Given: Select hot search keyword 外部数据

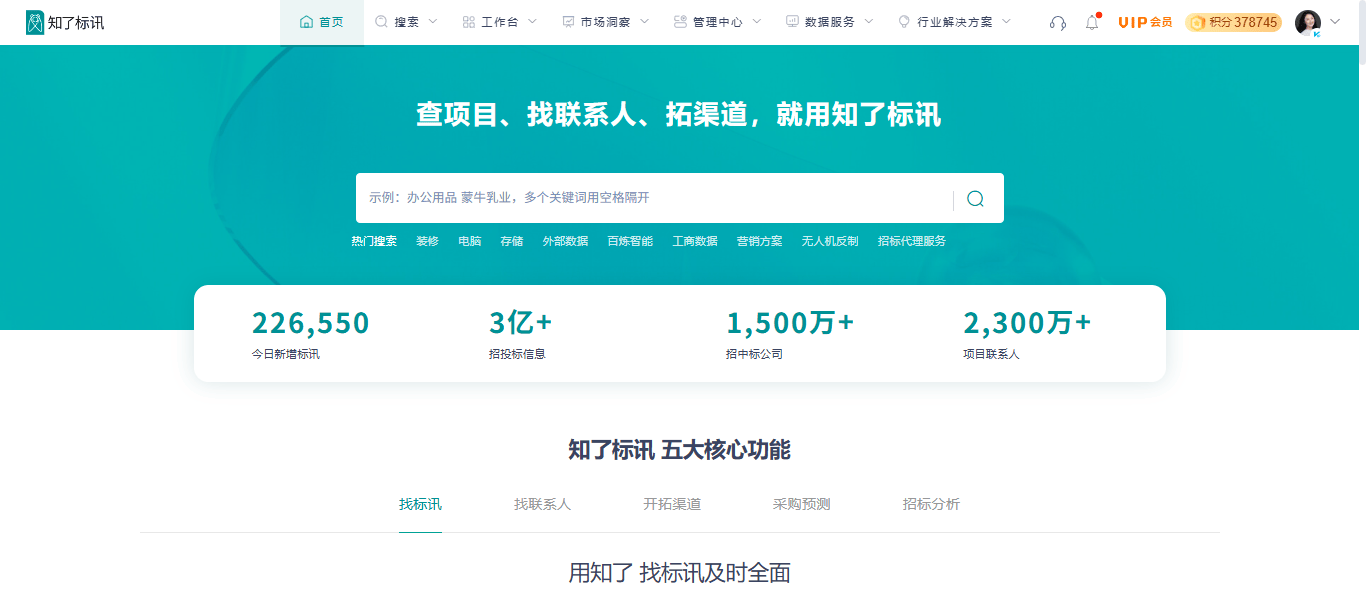Looking at the screenshot, I should click(565, 241).
